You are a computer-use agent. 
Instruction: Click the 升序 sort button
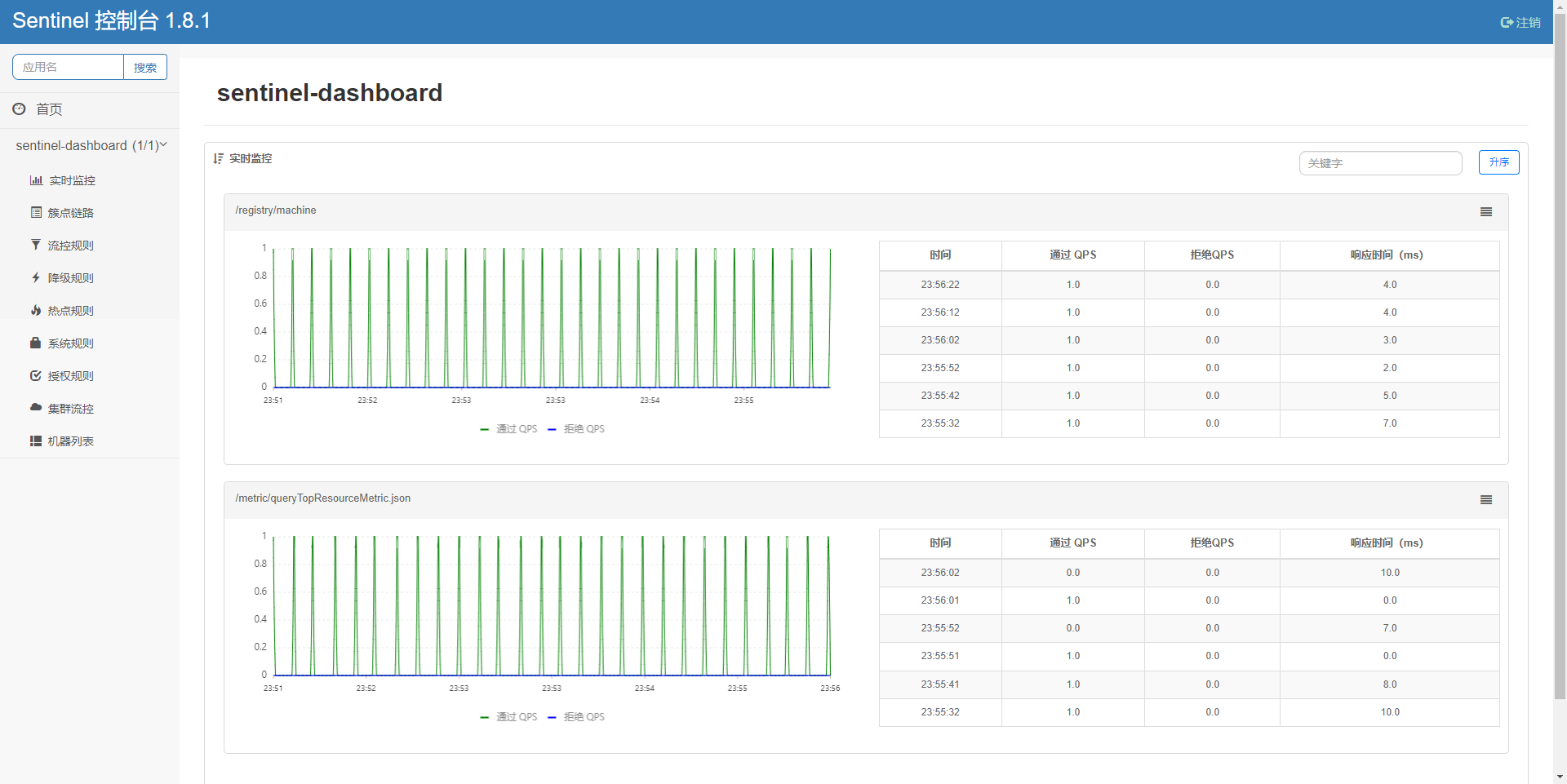click(x=1499, y=162)
